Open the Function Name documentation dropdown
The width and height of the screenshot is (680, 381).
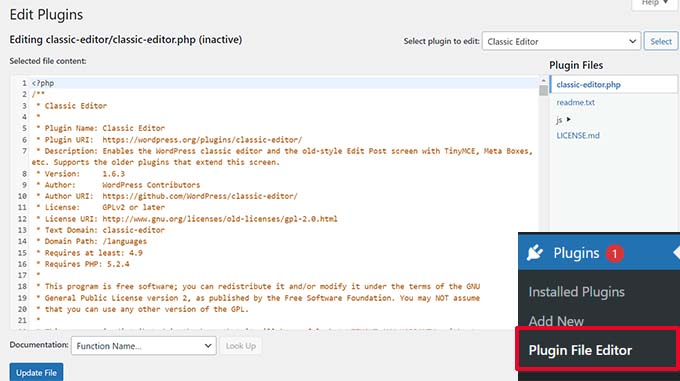[144, 346]
